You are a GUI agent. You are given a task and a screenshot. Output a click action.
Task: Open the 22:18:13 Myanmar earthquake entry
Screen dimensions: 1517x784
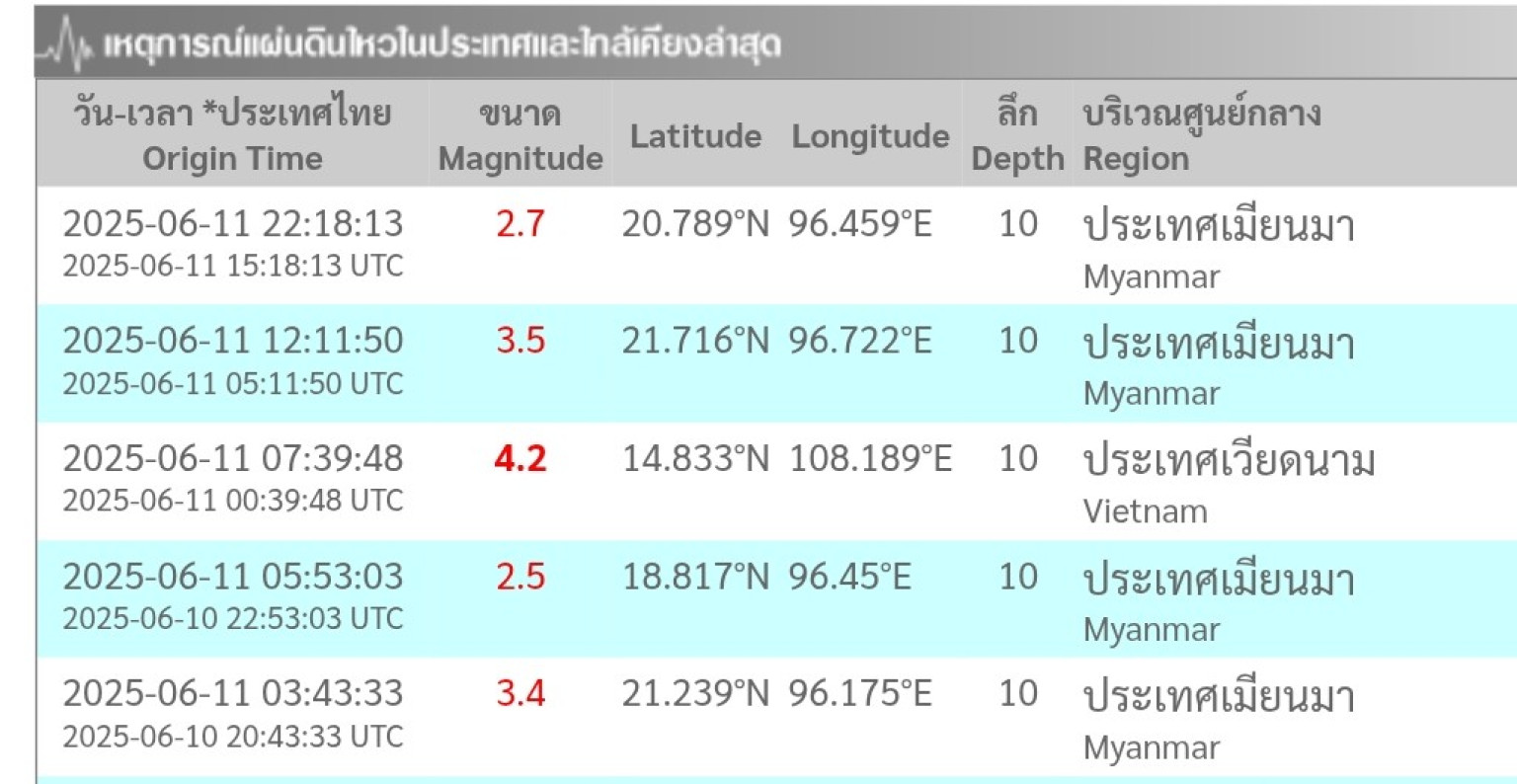233,224
